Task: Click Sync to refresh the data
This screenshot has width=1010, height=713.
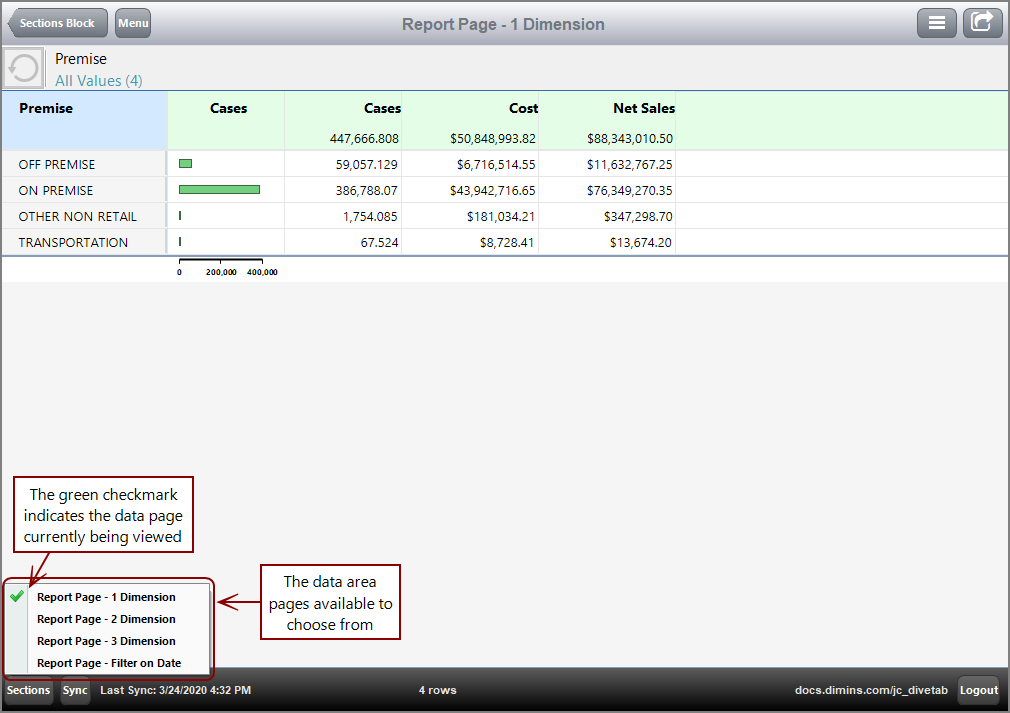Action: coord(74,690)
